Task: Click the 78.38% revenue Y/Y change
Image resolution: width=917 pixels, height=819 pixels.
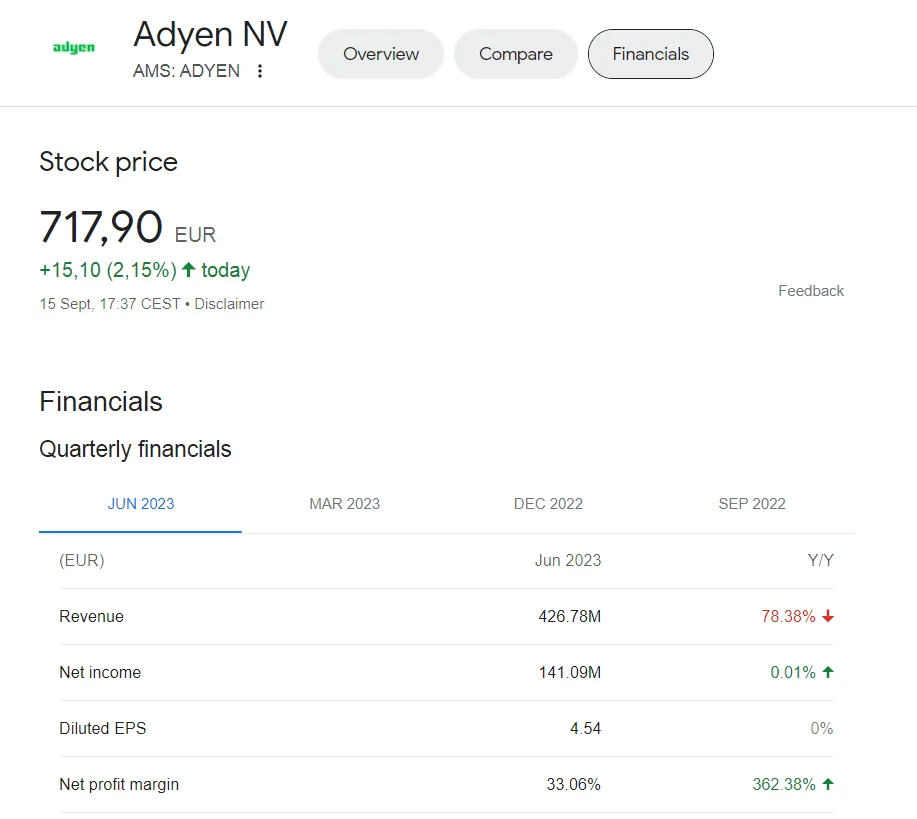Action: pos(797,616)
